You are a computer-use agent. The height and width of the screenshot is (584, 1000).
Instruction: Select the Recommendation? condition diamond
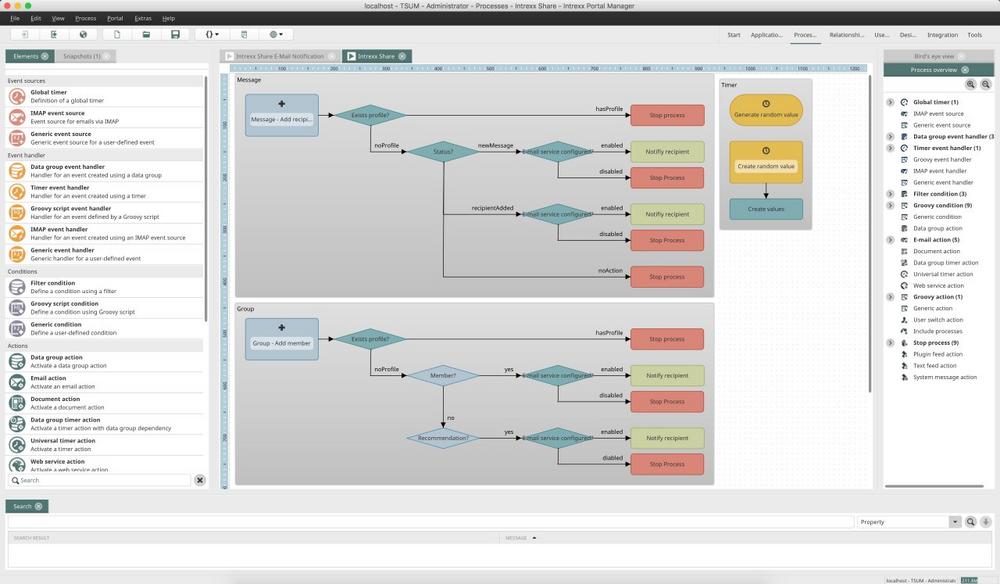[x=443, y=438]
